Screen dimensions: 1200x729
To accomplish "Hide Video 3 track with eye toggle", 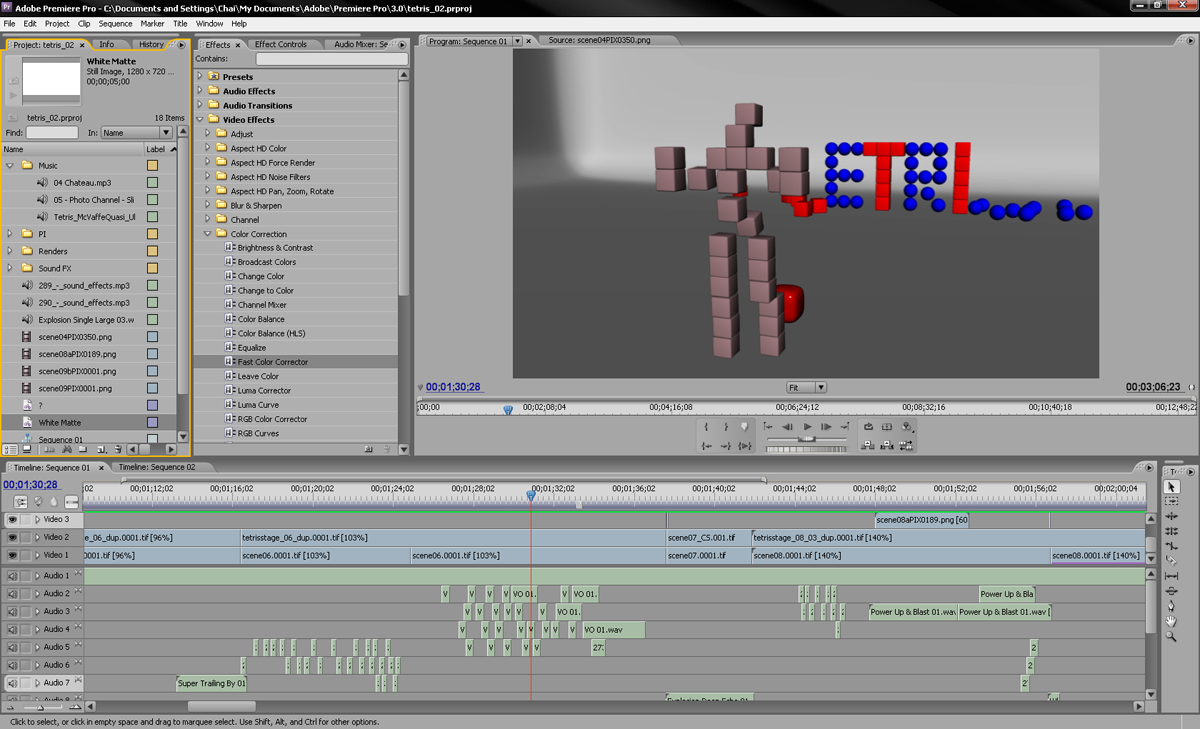I will coord(12,519).
